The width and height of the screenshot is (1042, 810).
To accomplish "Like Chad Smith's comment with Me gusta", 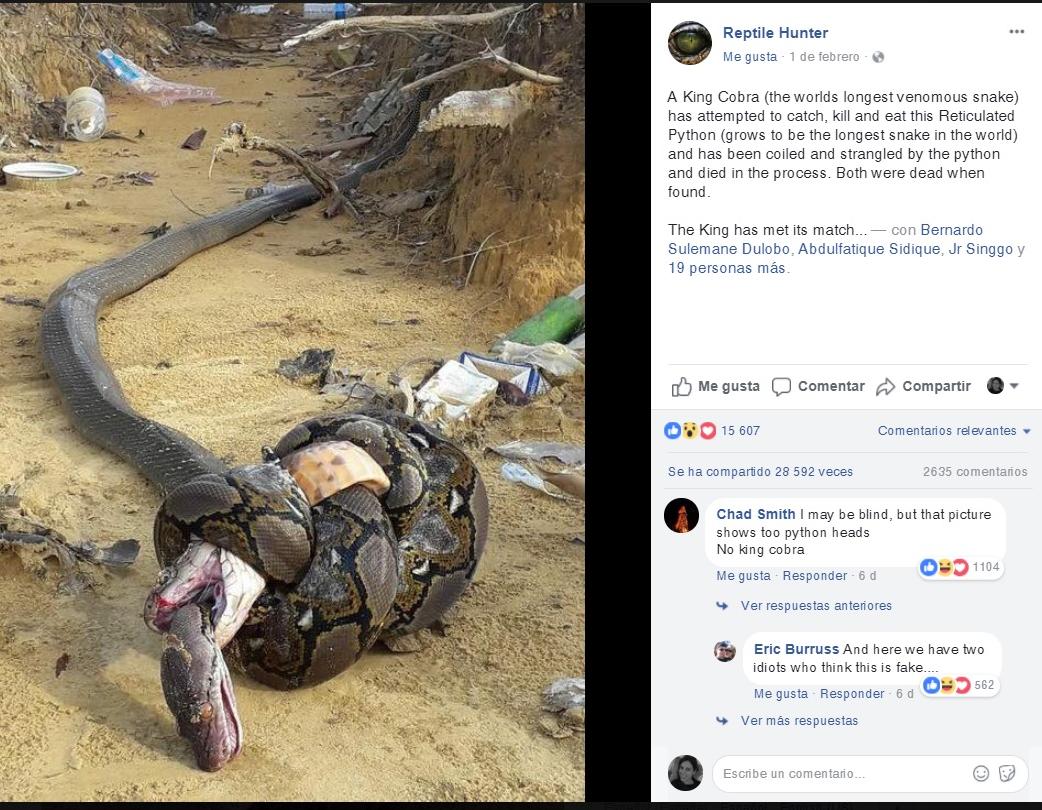I will click(x=743, y=576).
